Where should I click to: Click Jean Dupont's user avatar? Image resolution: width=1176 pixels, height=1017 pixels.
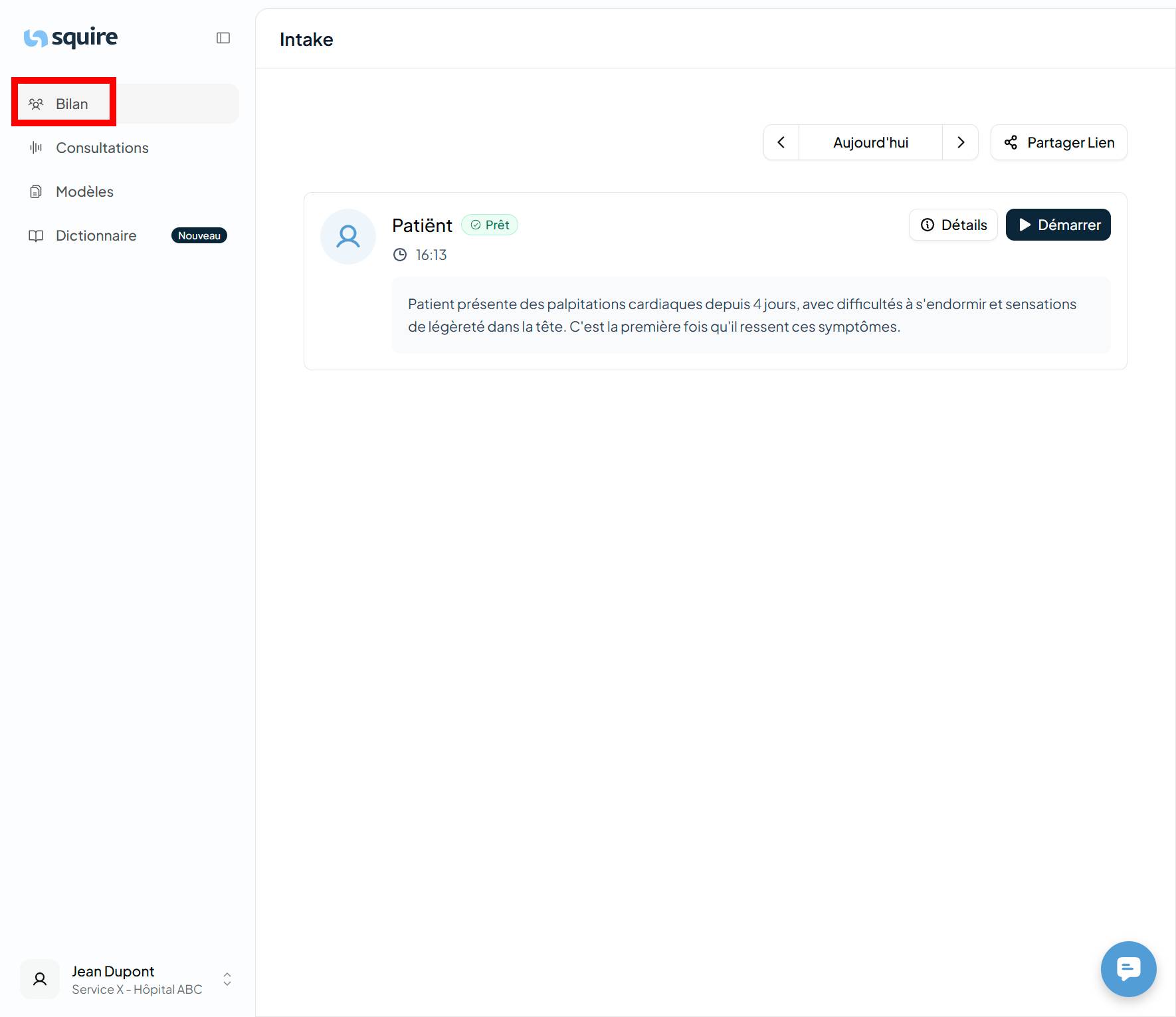[x=40, y=979]
